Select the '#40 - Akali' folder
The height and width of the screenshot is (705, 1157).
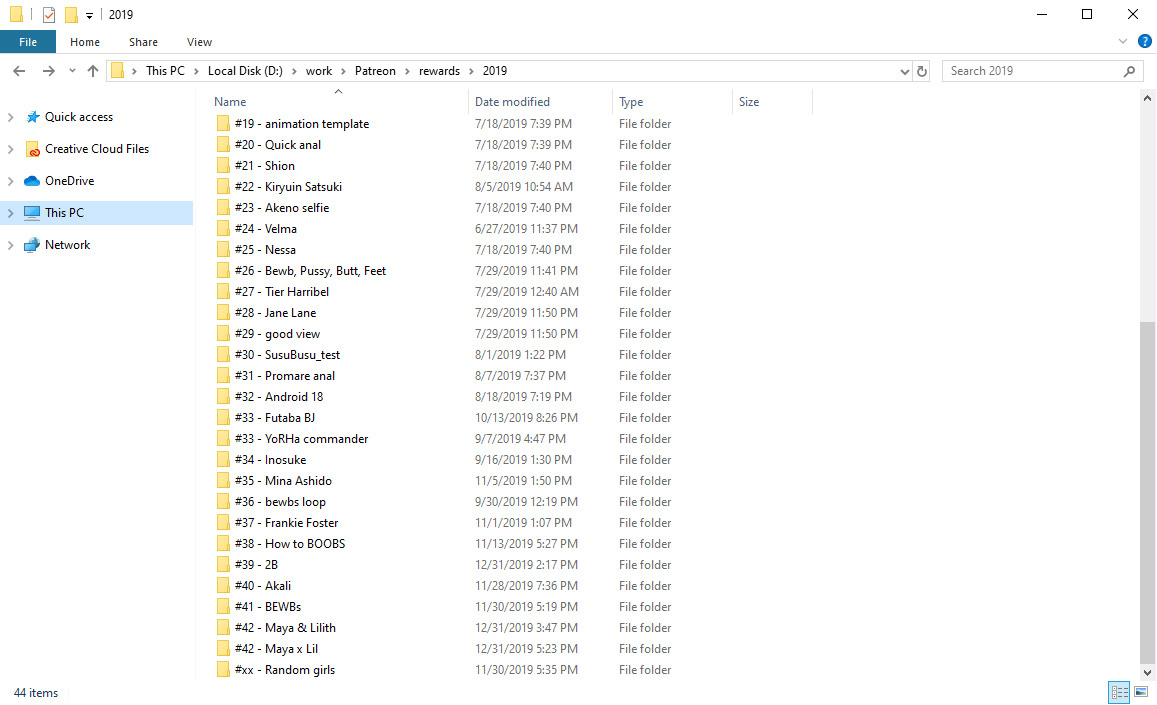click(x=263, y=585)
